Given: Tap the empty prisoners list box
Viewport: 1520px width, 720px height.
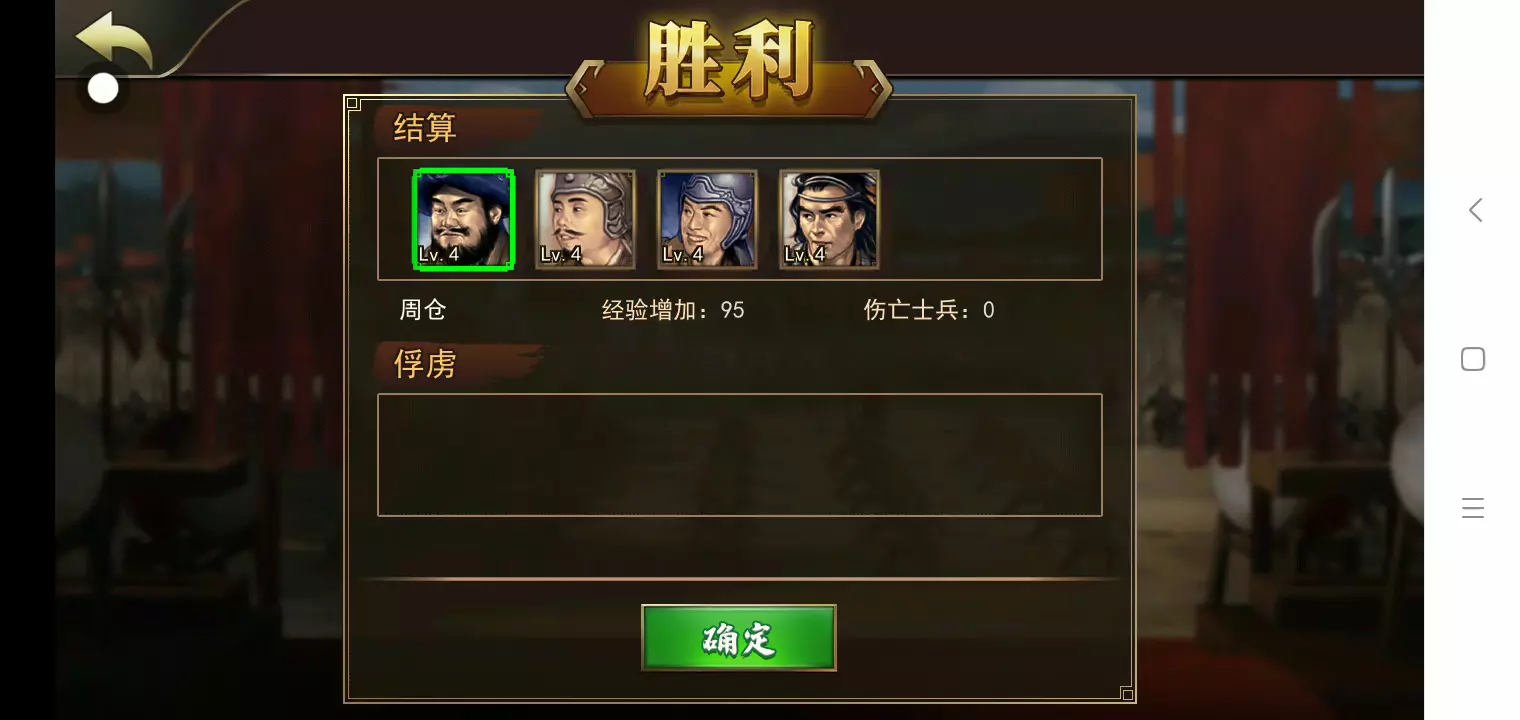Looking at the screenshot, I should click(740, 455).
